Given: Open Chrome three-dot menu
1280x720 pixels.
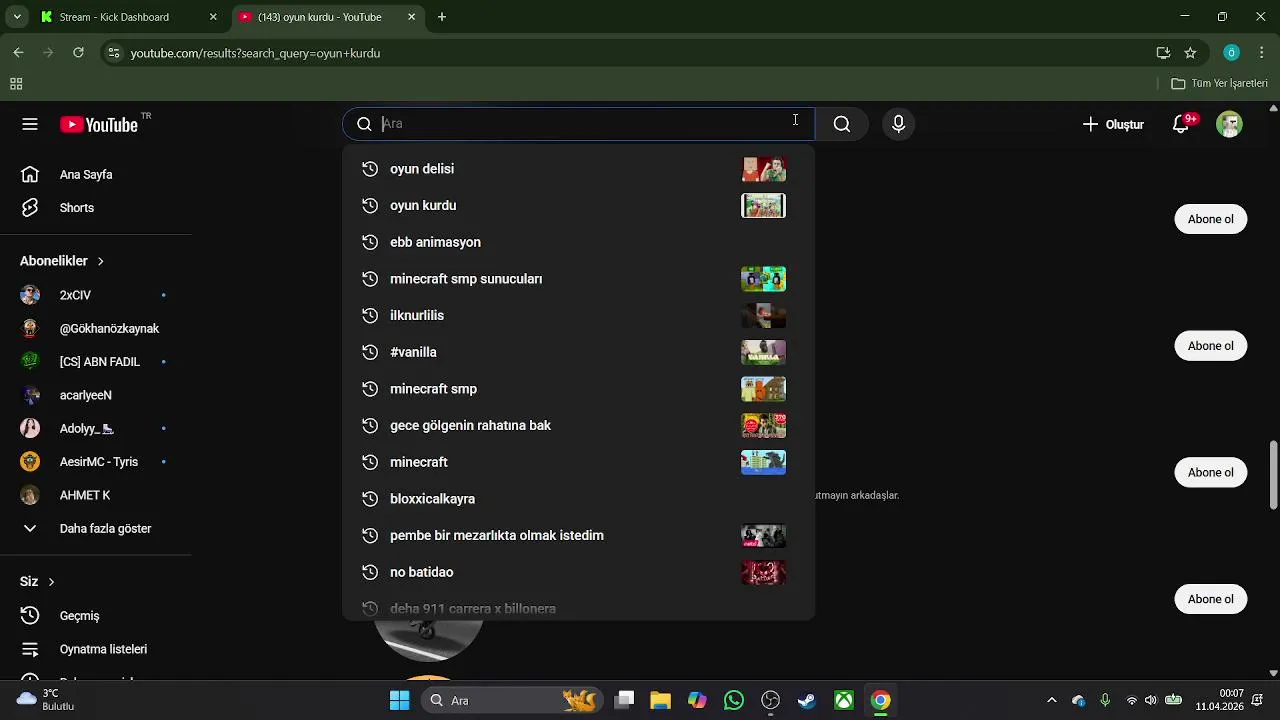Looking at the screenshot, I should (1262, 53).
